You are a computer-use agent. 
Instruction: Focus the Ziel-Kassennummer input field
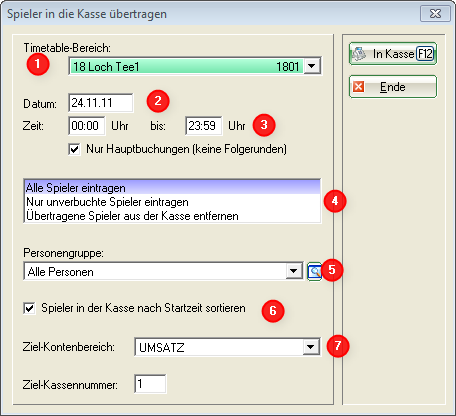(x=150, y=384)
